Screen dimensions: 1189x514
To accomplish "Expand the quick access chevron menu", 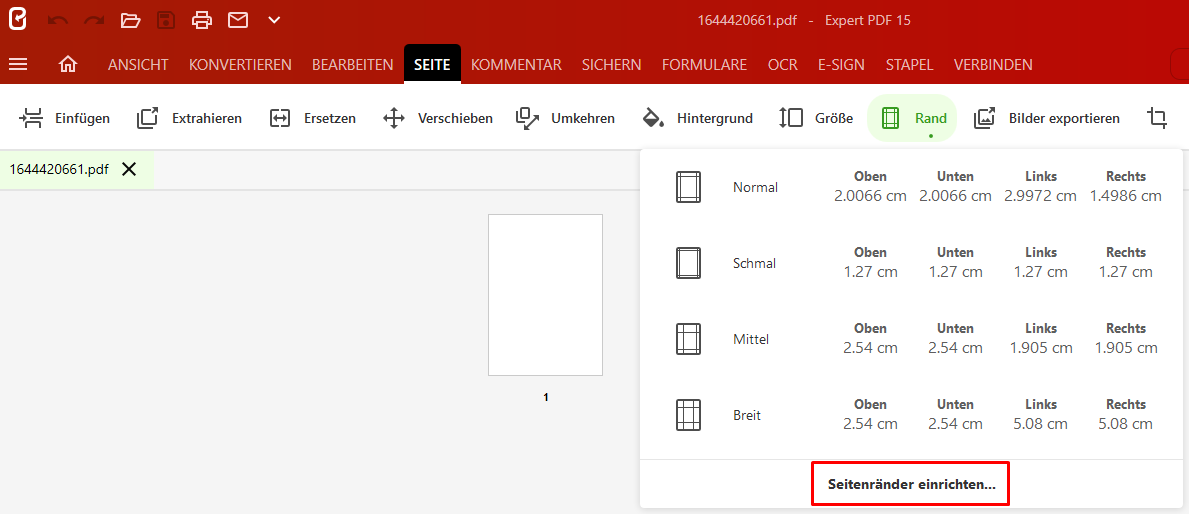I will pyautogui.click(x=275, y=20).
